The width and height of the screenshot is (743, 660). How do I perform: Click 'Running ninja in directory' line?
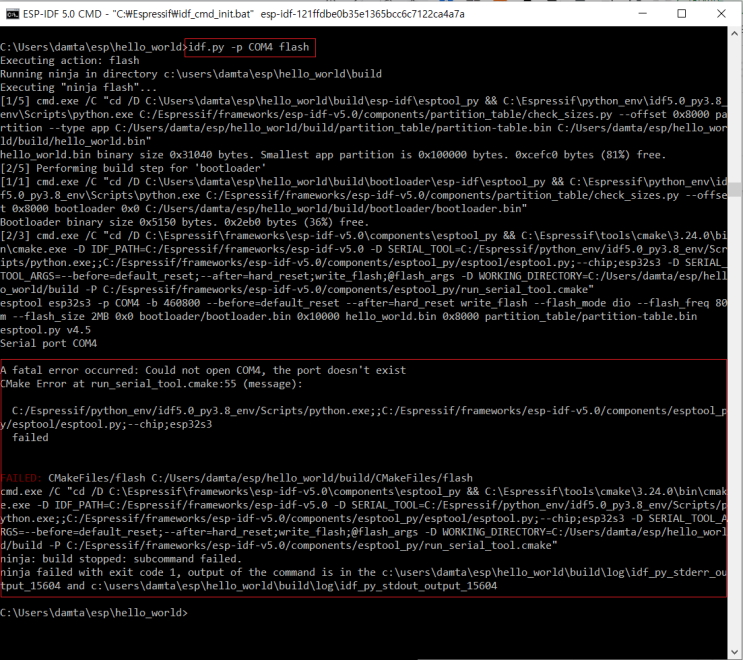(191, 74)
